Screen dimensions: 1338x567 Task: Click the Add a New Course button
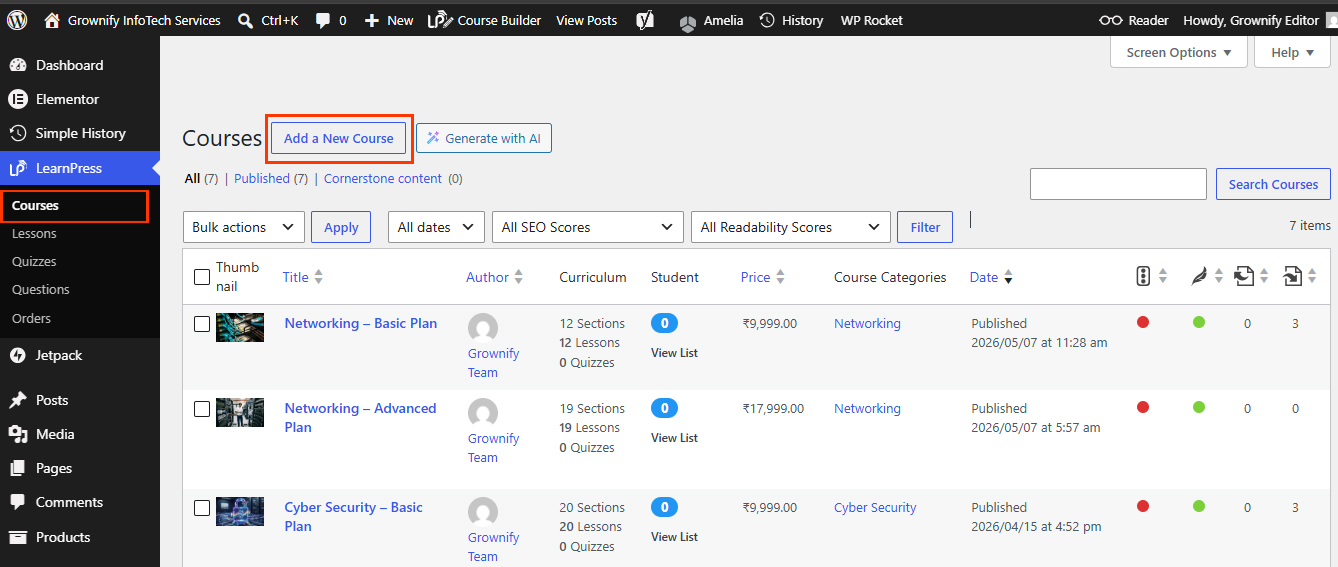pos(339,138)
